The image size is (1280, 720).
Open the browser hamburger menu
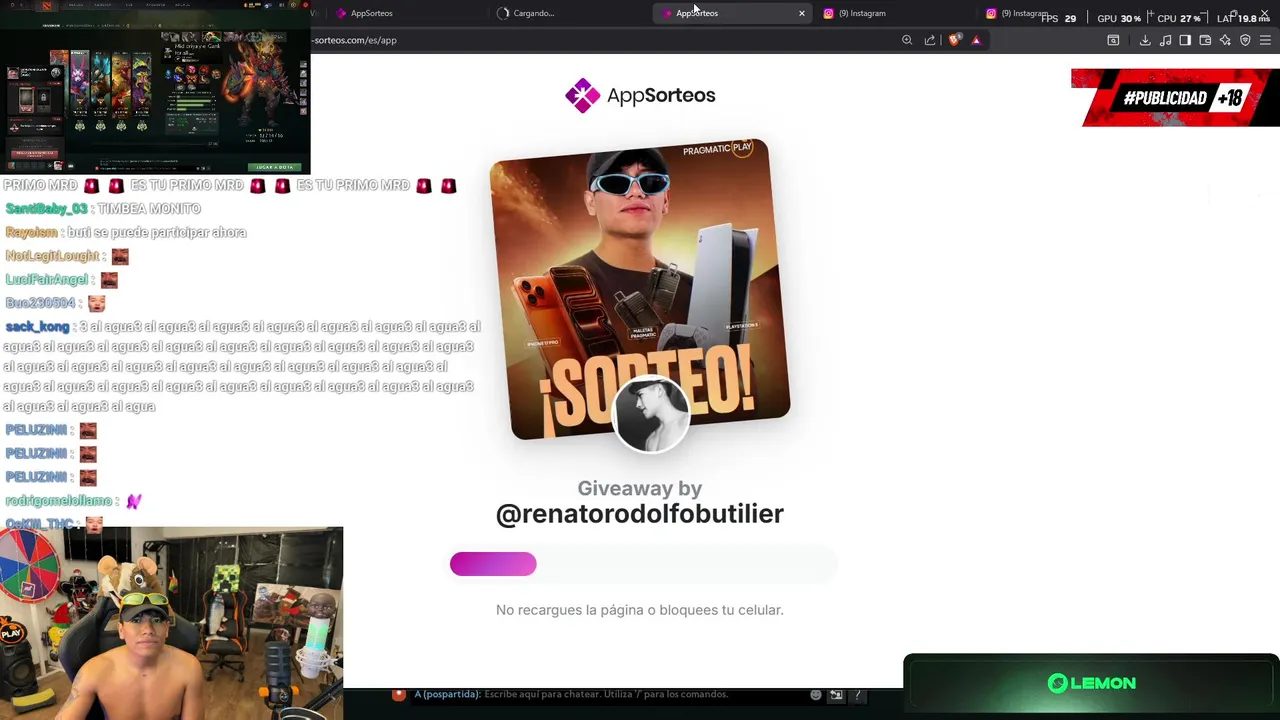point(1265,40)
